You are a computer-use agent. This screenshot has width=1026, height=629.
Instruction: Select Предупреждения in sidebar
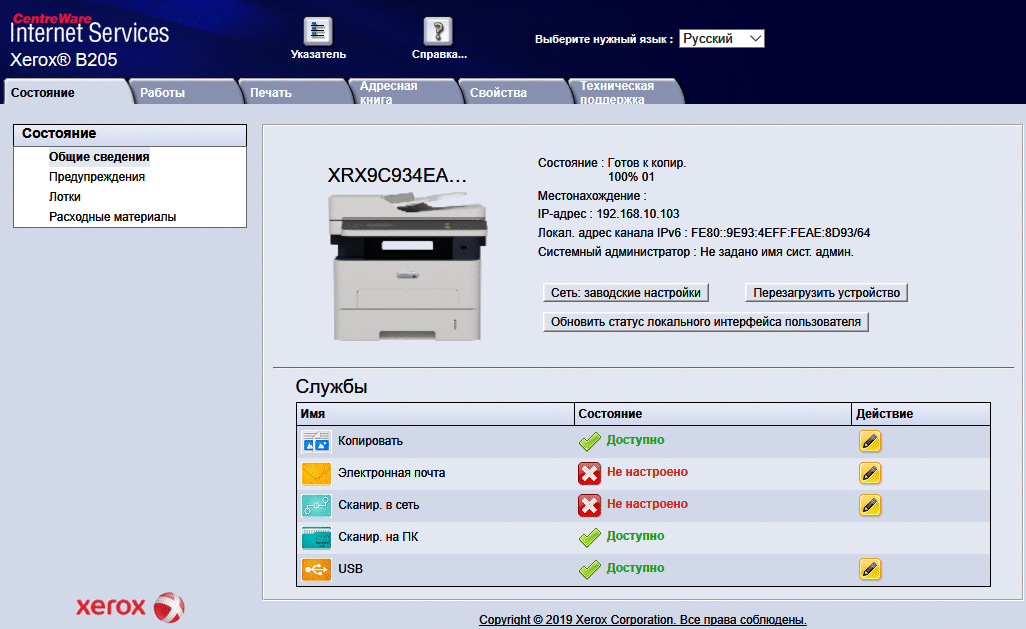(x=97, y=177)
